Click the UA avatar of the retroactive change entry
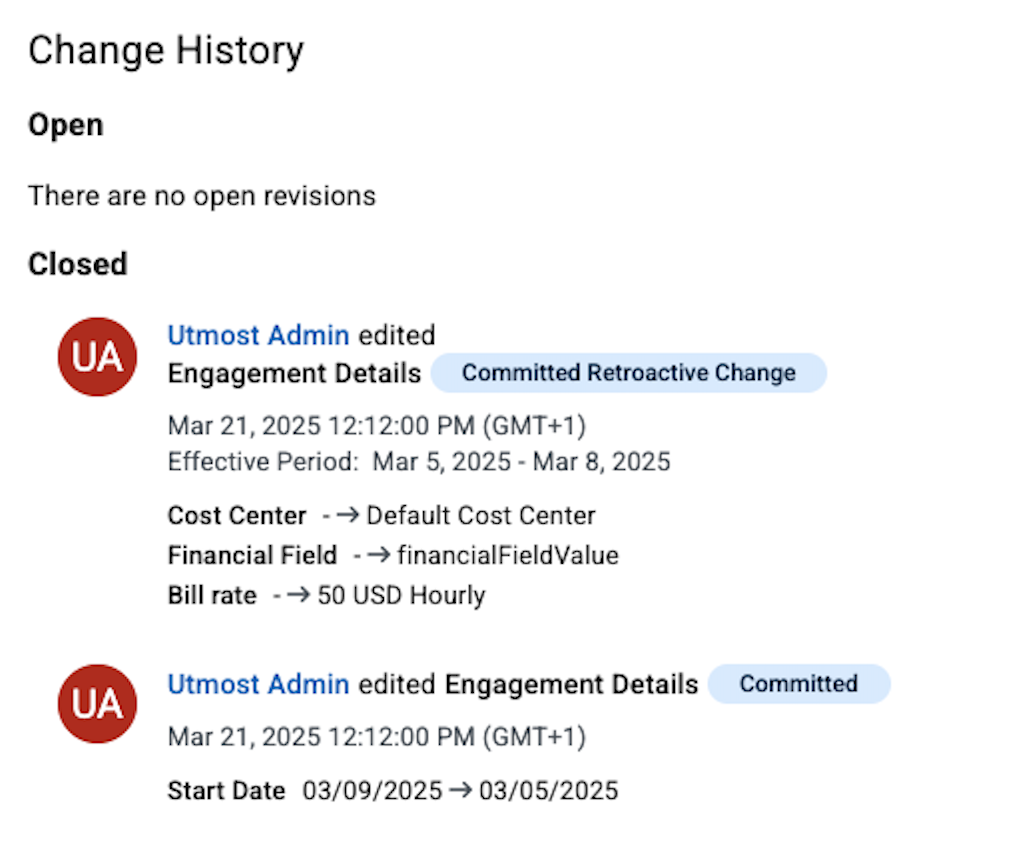This screenshot has height=846, width=1036. (97, 357)
